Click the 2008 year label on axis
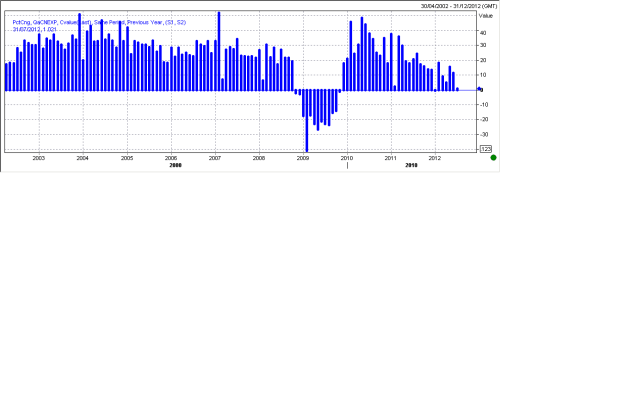The image size is (640, 403). point(259,158)
